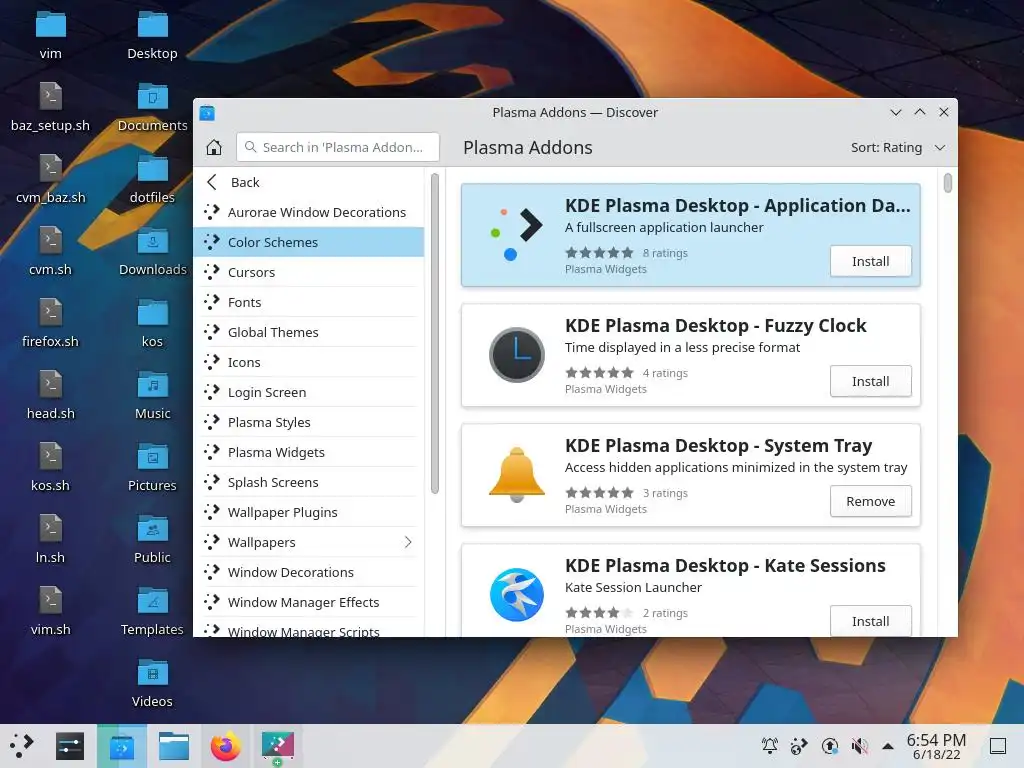Image resolution: width=1024 pixels, height=768 pixels.
Task: Select the Color Schemes category
Action: pyautogui.click(x=309, y=242)
